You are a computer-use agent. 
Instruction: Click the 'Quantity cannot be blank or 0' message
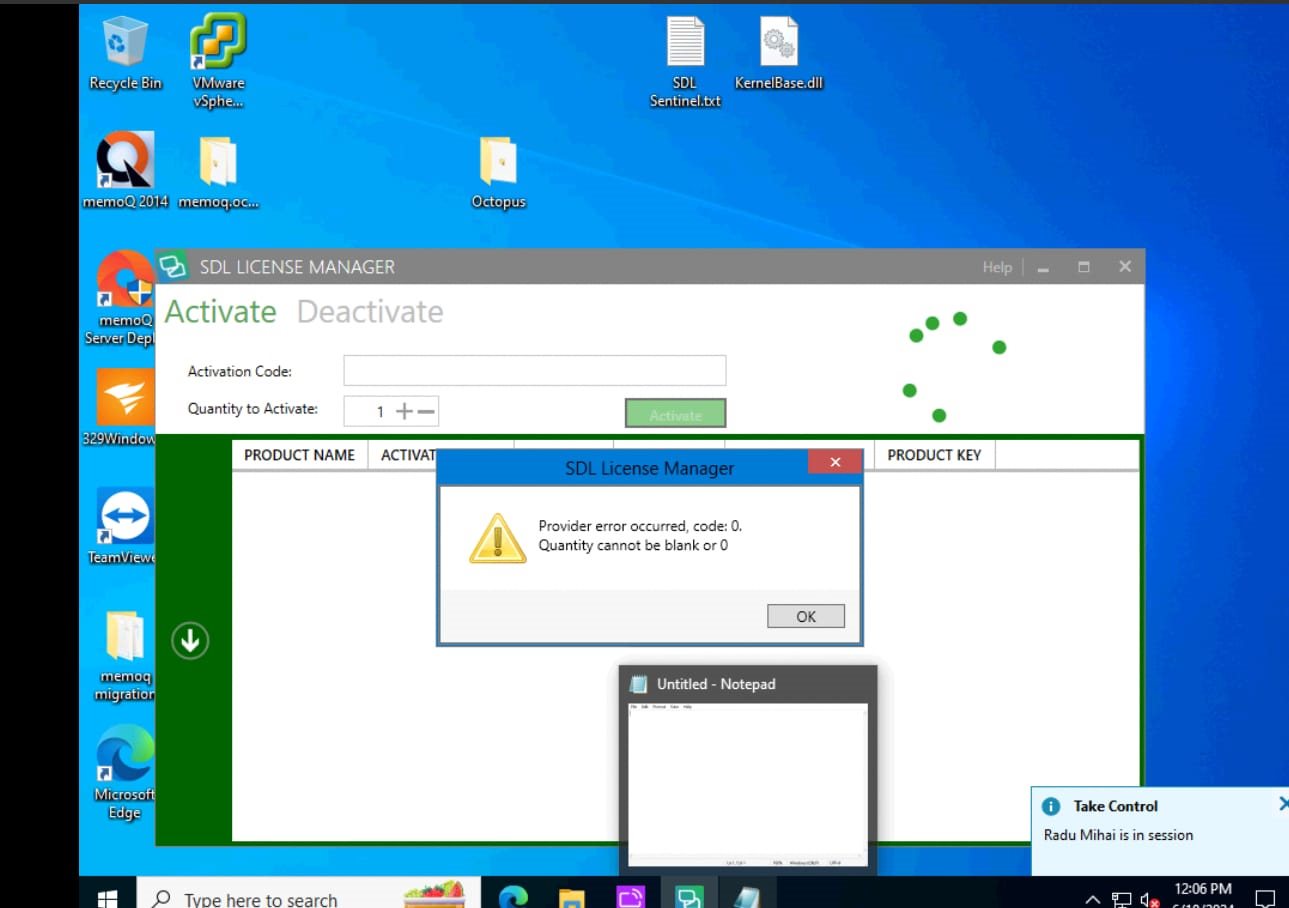pyautogui.click(x=633, y=546)
